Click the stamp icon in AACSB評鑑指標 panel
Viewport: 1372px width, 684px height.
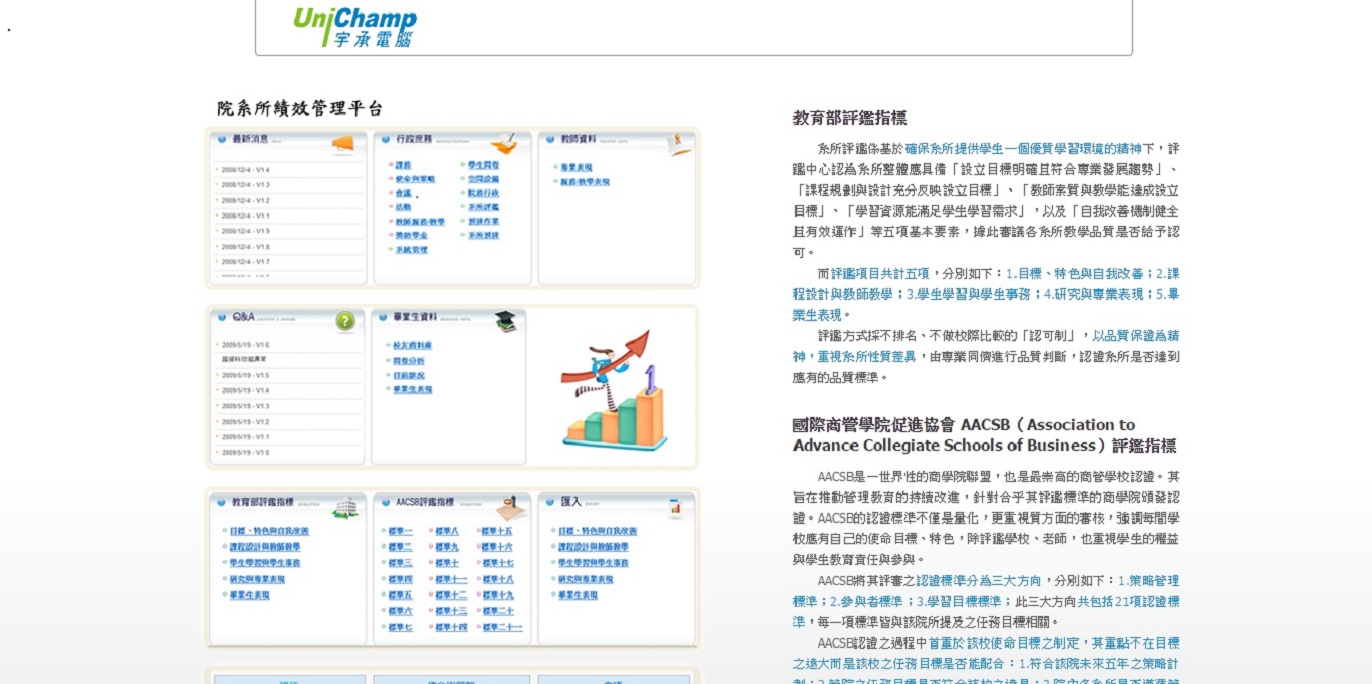tap(510, 507)
